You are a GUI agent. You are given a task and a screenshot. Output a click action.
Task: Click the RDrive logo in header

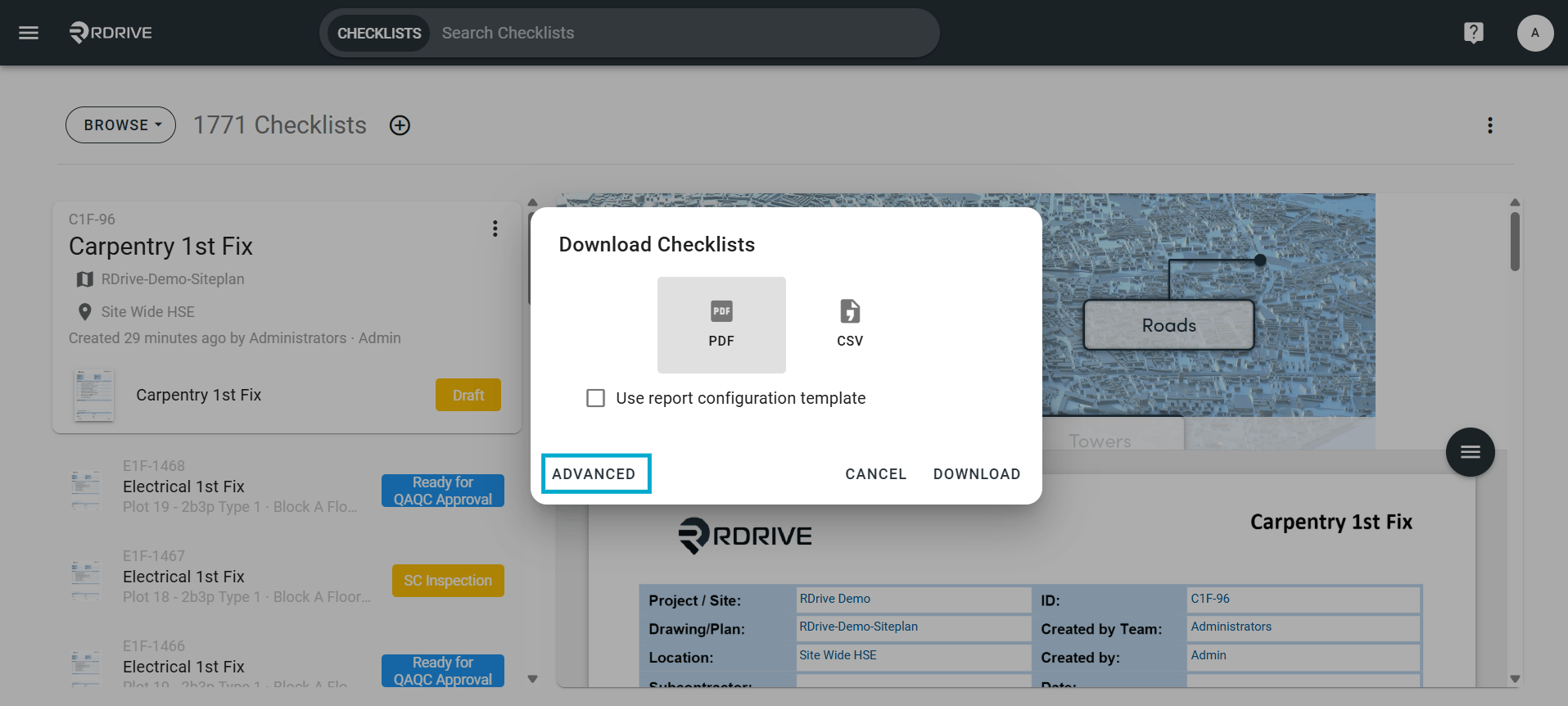[111, 33]
